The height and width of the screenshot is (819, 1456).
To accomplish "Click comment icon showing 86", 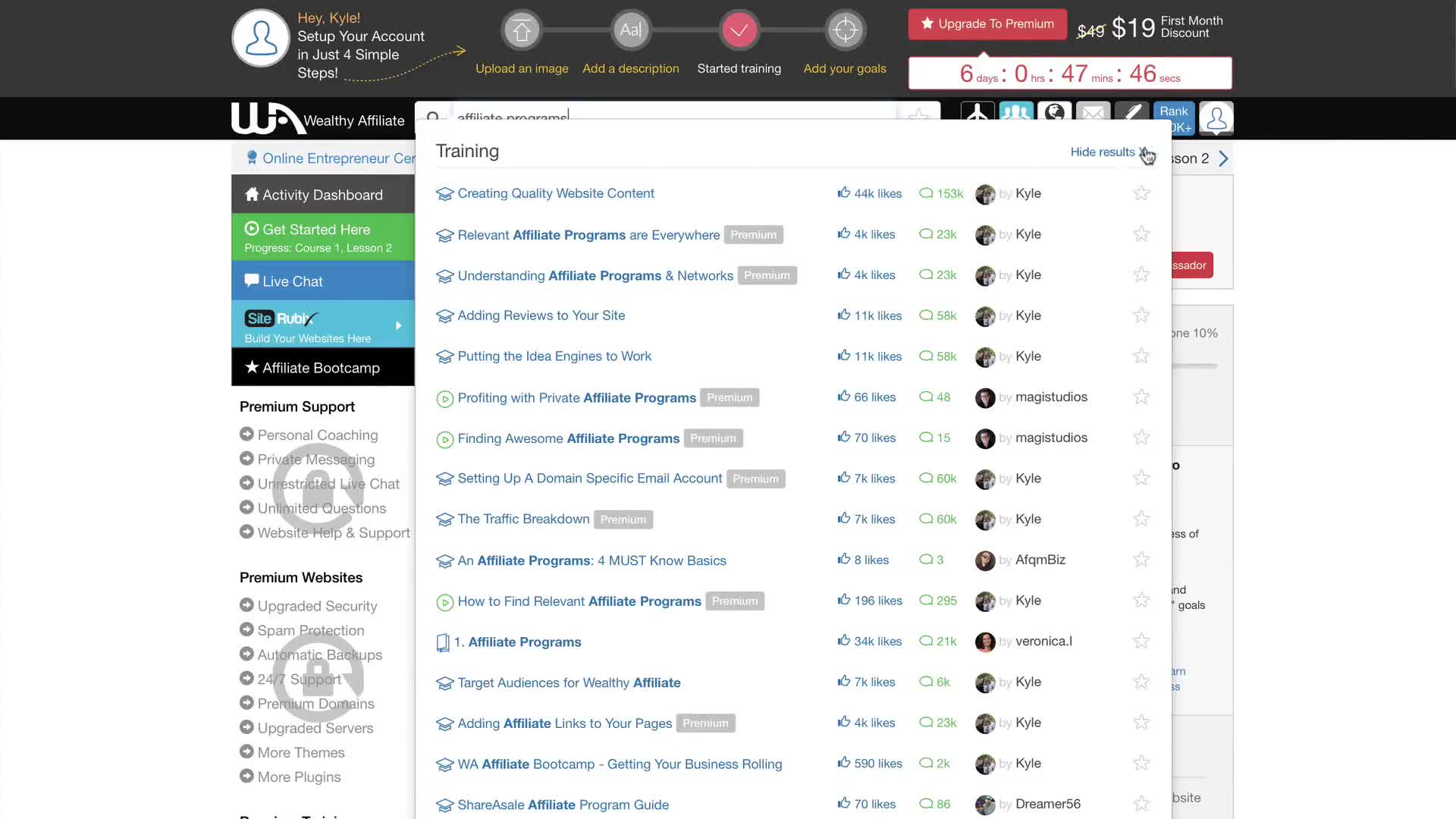I will (925, 804).
